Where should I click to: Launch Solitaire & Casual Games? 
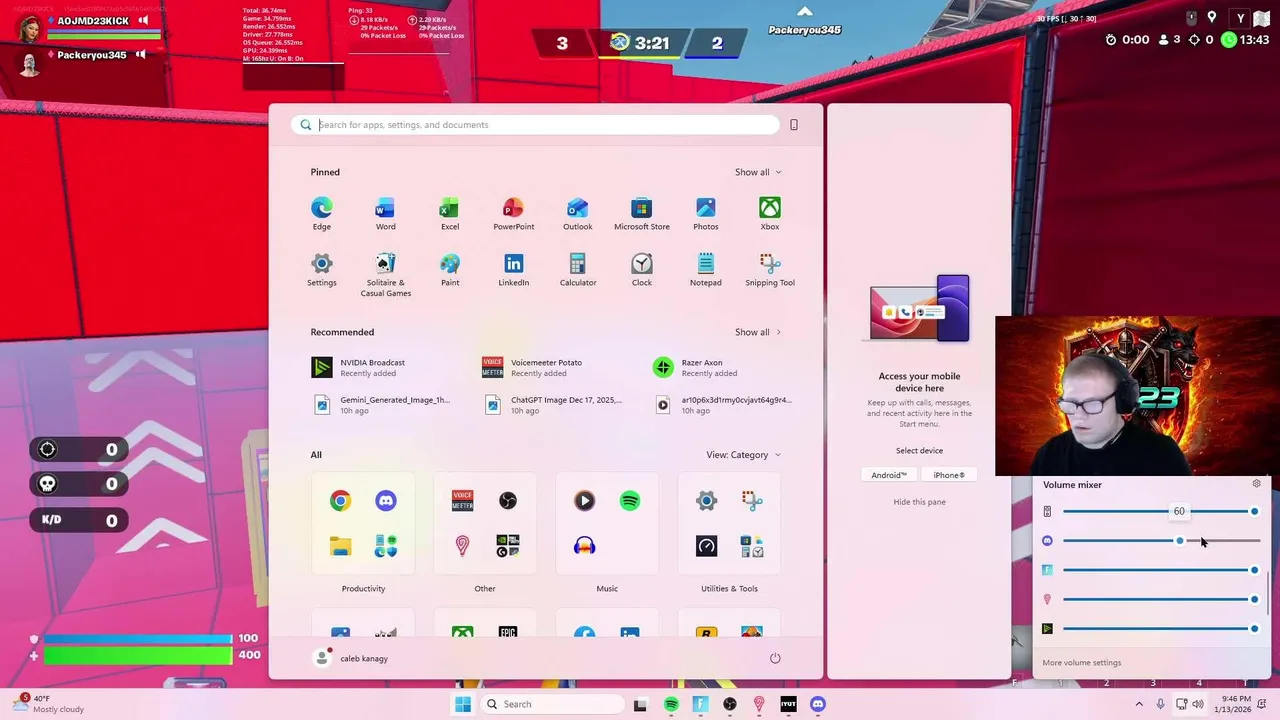pyautogui.click(x=385, y=274)
